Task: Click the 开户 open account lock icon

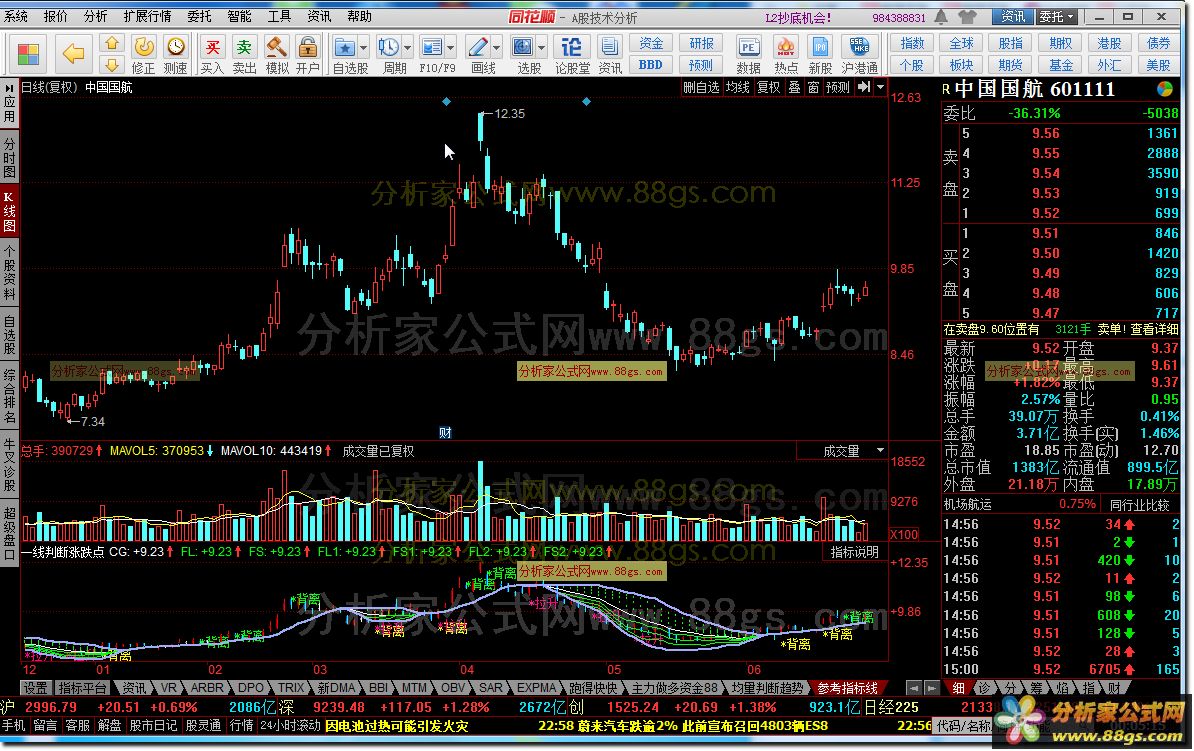Action: click(308, 55)
